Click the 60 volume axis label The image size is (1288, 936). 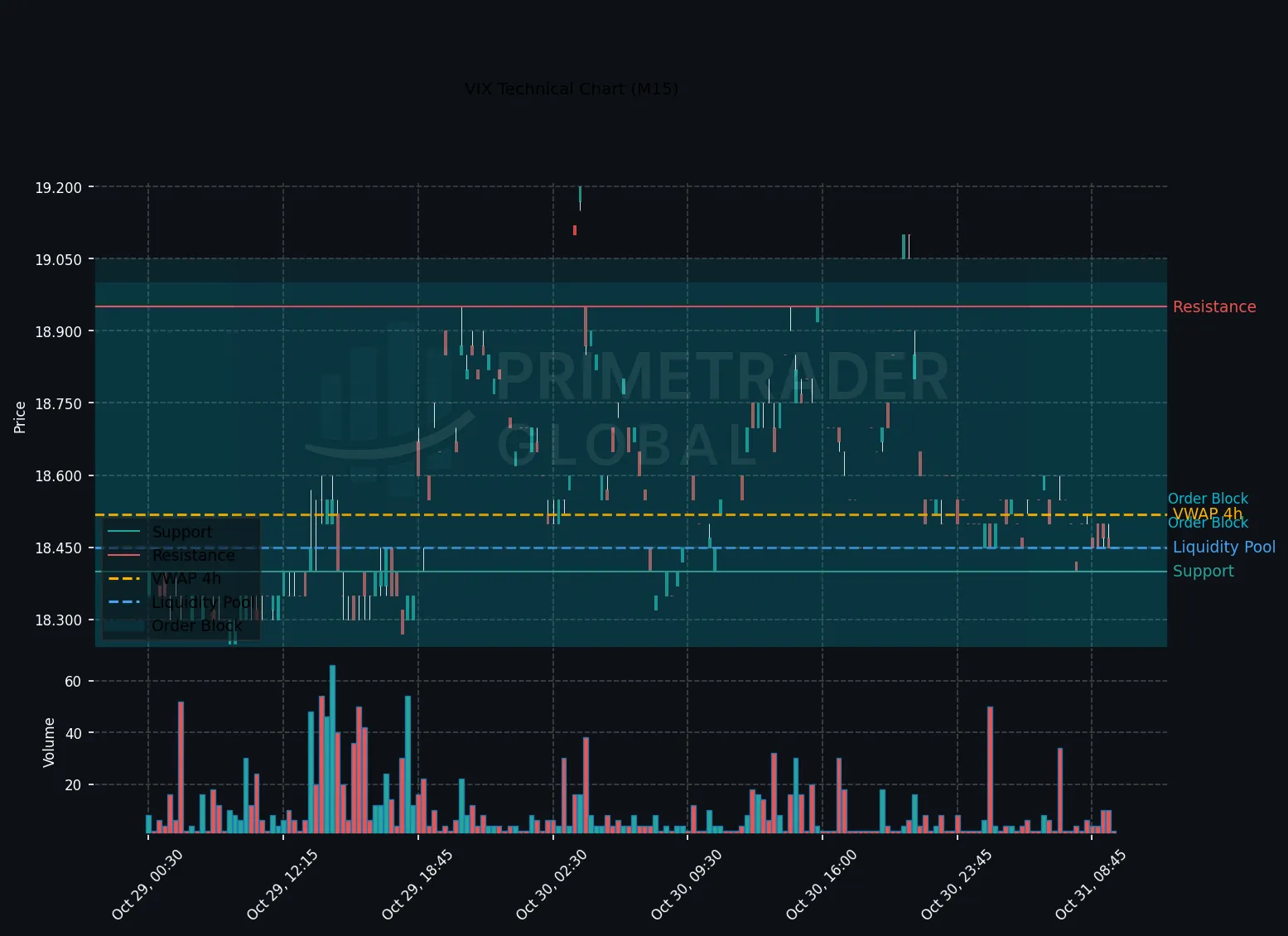pos(73,682)
